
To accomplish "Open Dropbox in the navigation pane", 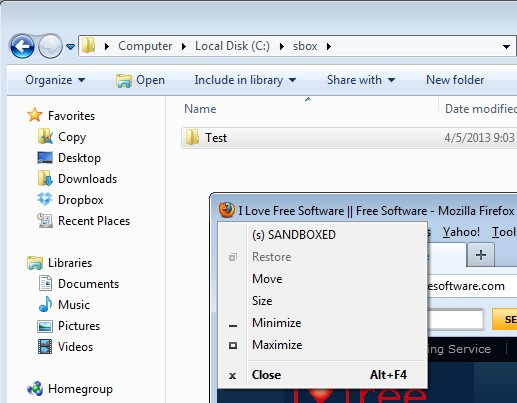I will pos(81,200).
